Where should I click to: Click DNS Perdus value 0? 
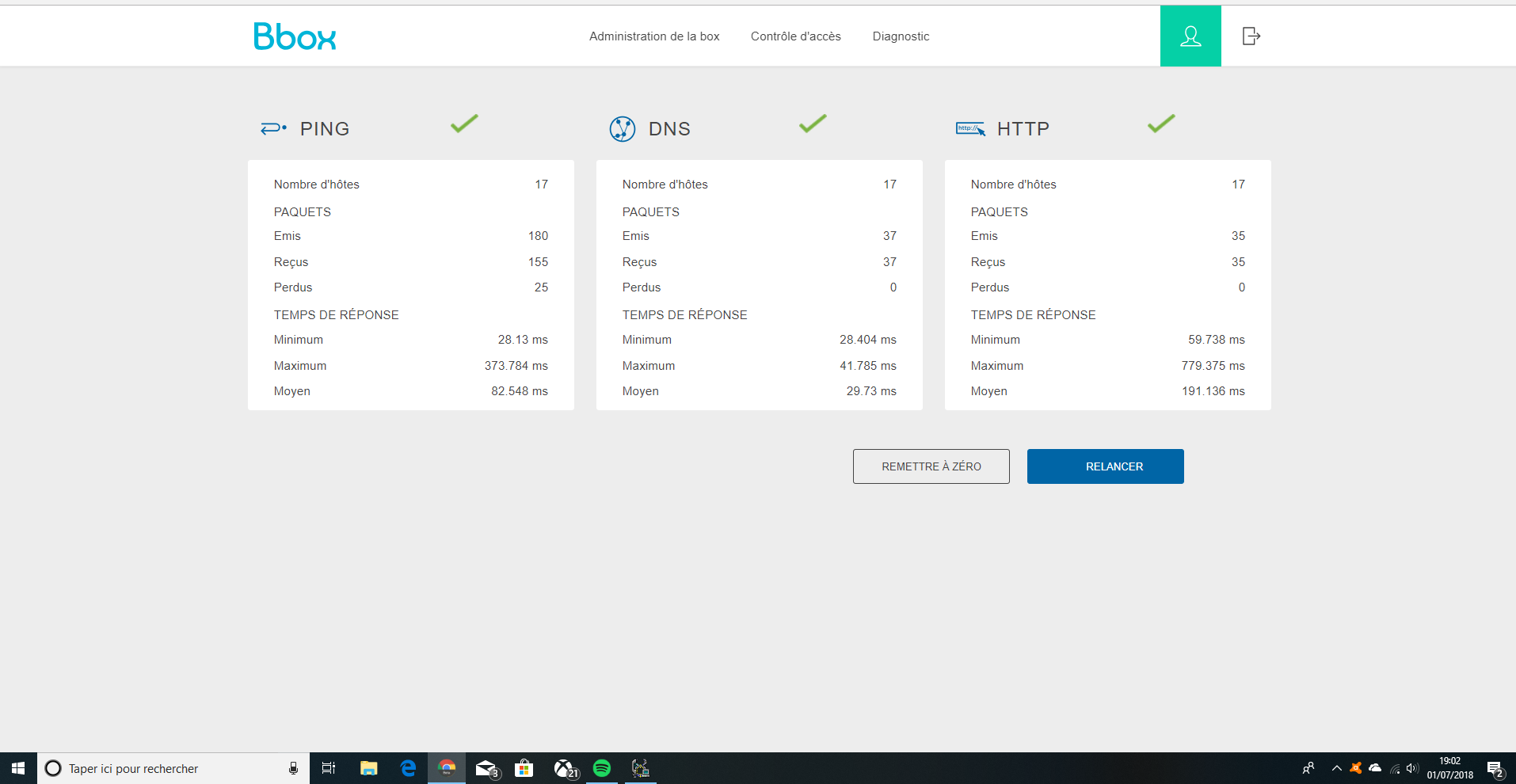(893, 287)
